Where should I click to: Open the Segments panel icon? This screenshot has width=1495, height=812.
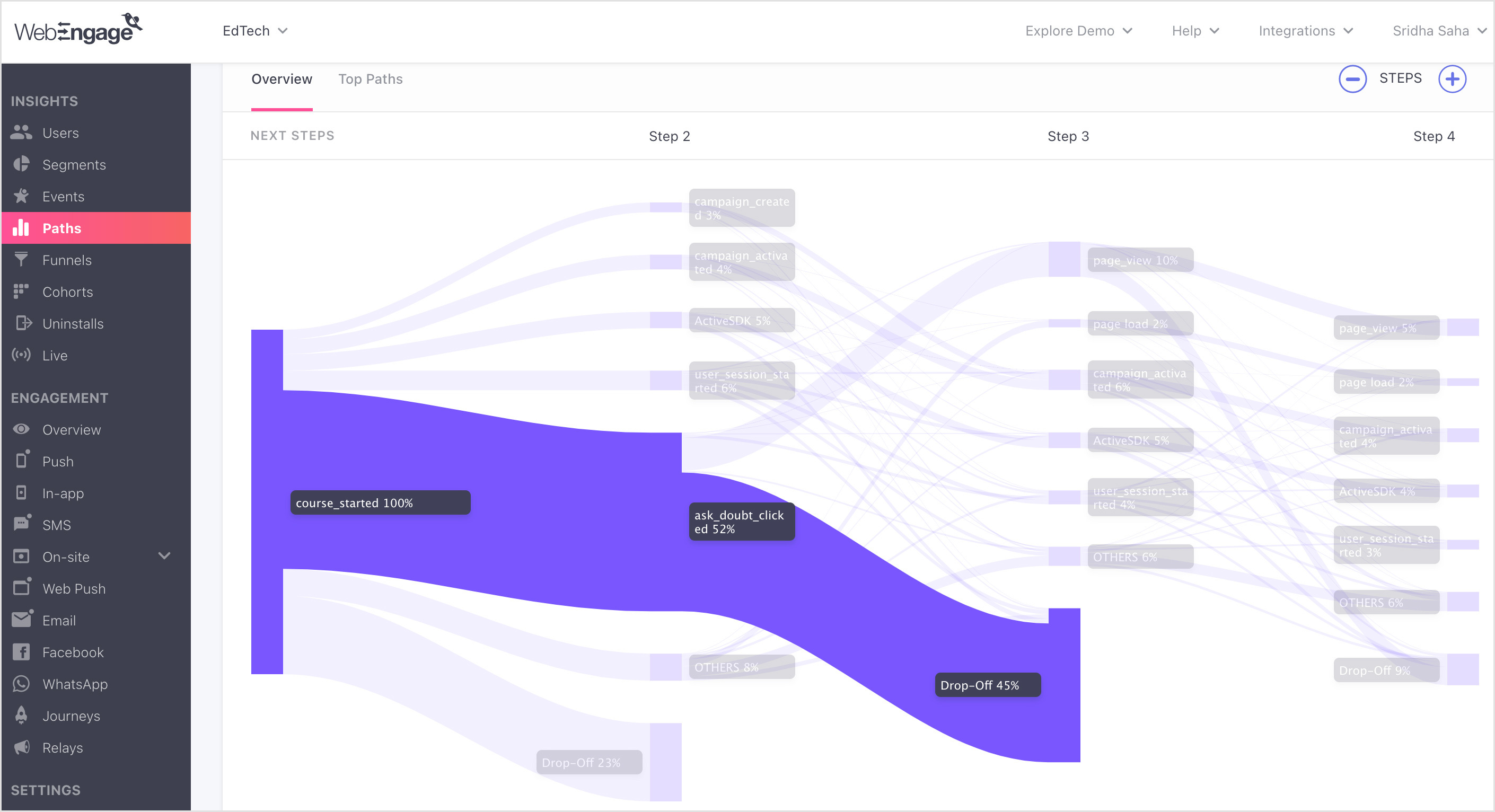[22, 164]
